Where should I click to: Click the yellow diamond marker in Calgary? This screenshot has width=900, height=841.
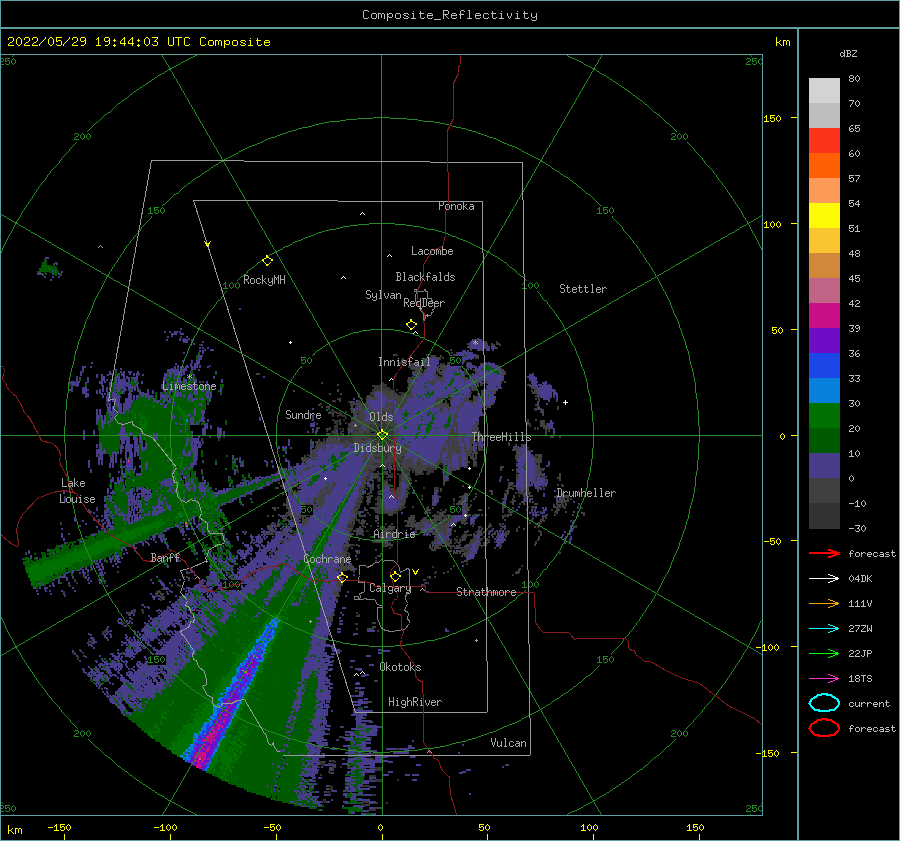pyautogui.click(x=395, y=576)
